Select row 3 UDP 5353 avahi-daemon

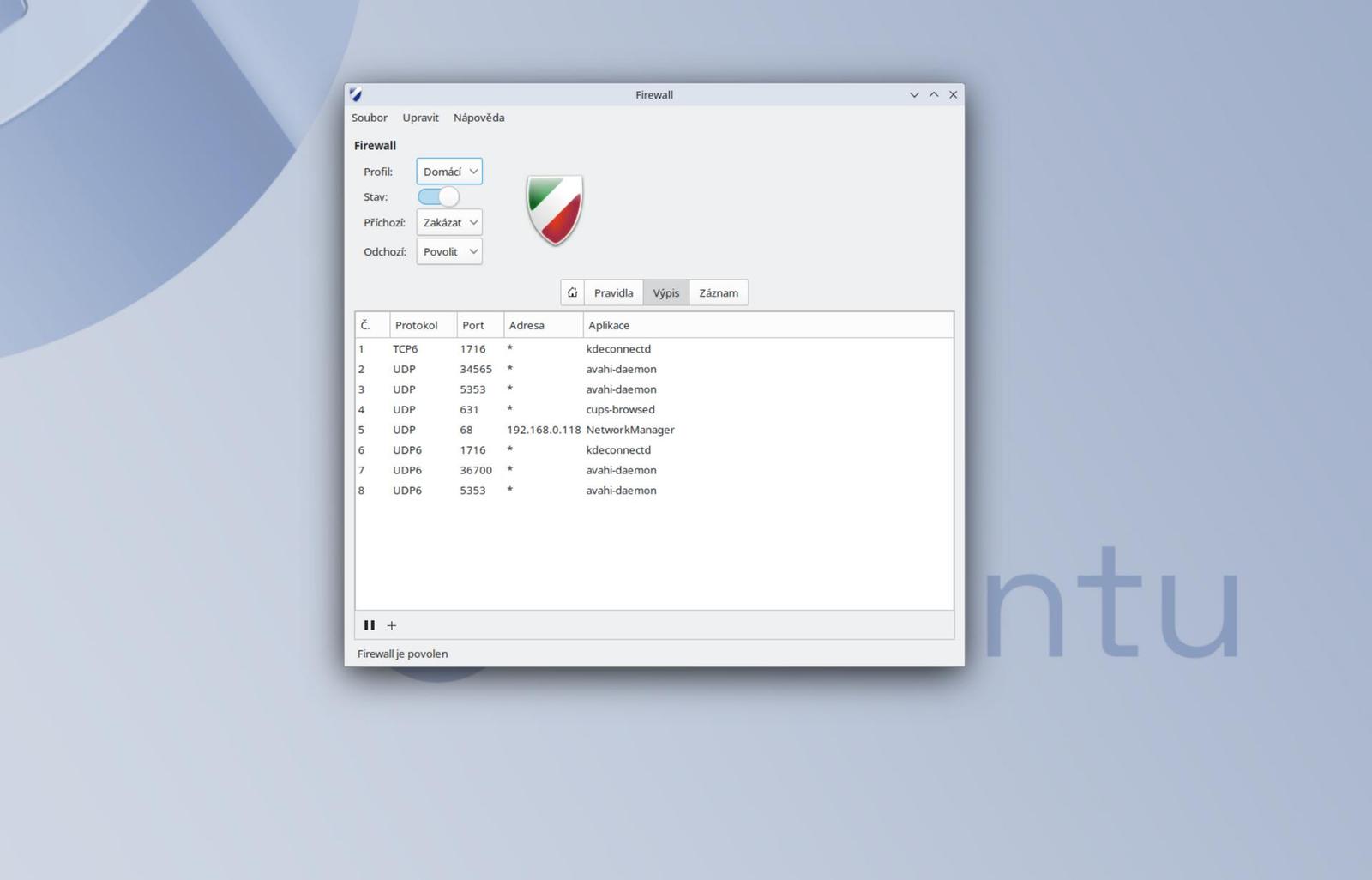[654, 389]
